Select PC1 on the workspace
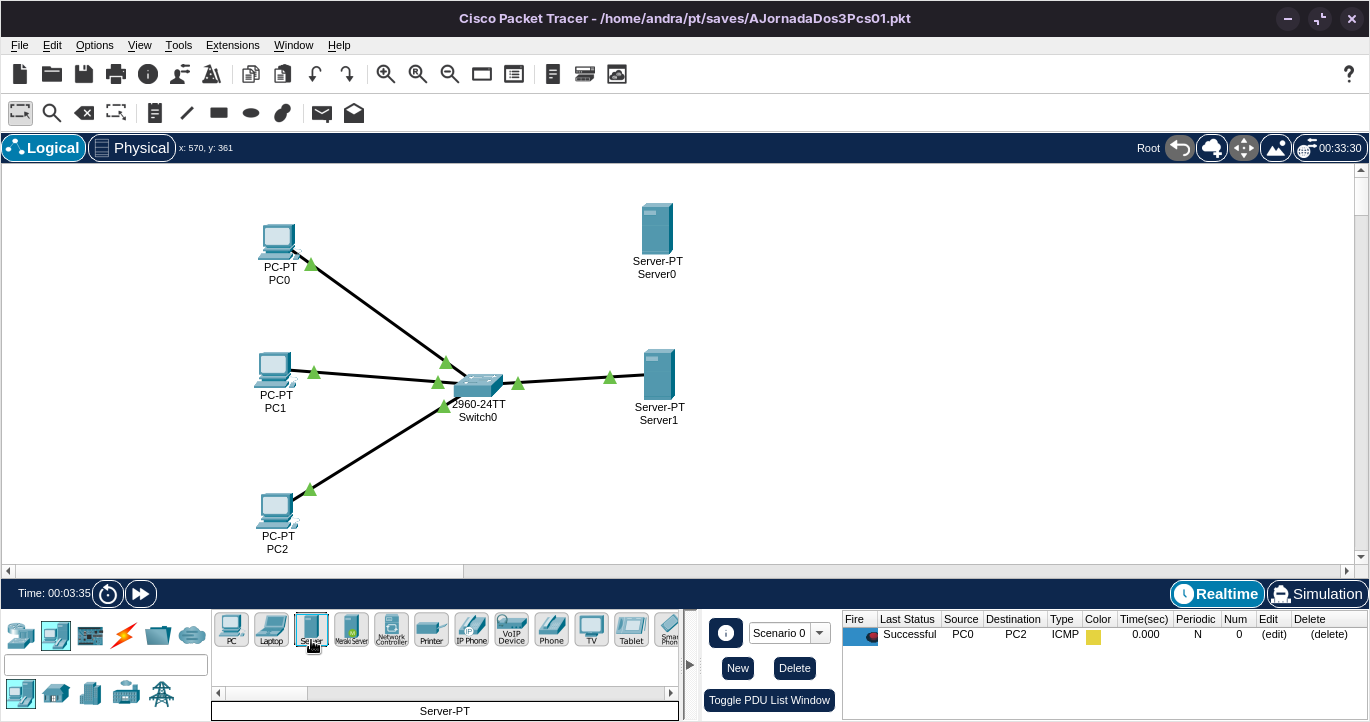The height and width of the screenshot is (722, 1370). pyautogui.click(x=274, y=370)
